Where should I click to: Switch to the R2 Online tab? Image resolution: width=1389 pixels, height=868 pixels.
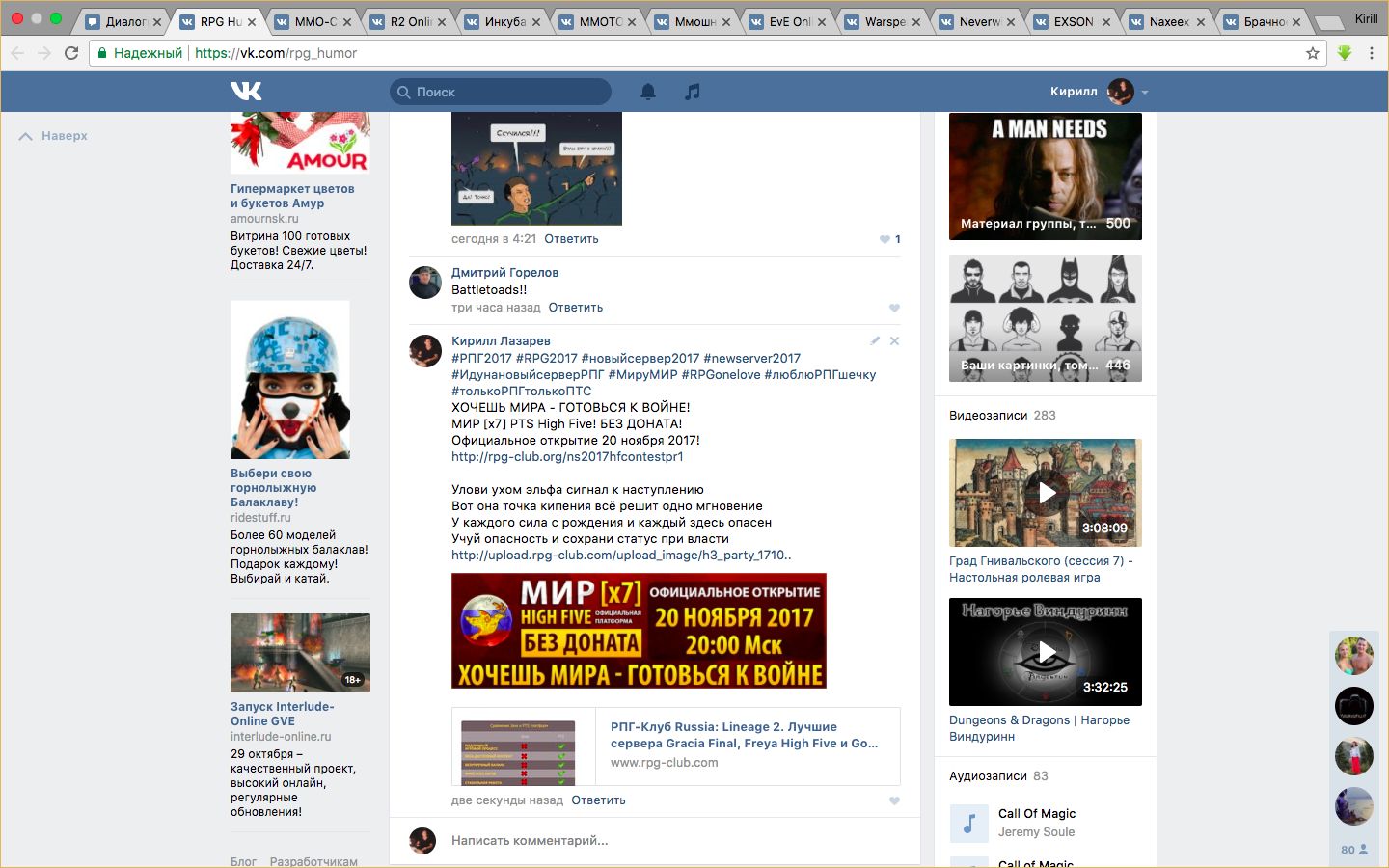(x=409, y=21)
